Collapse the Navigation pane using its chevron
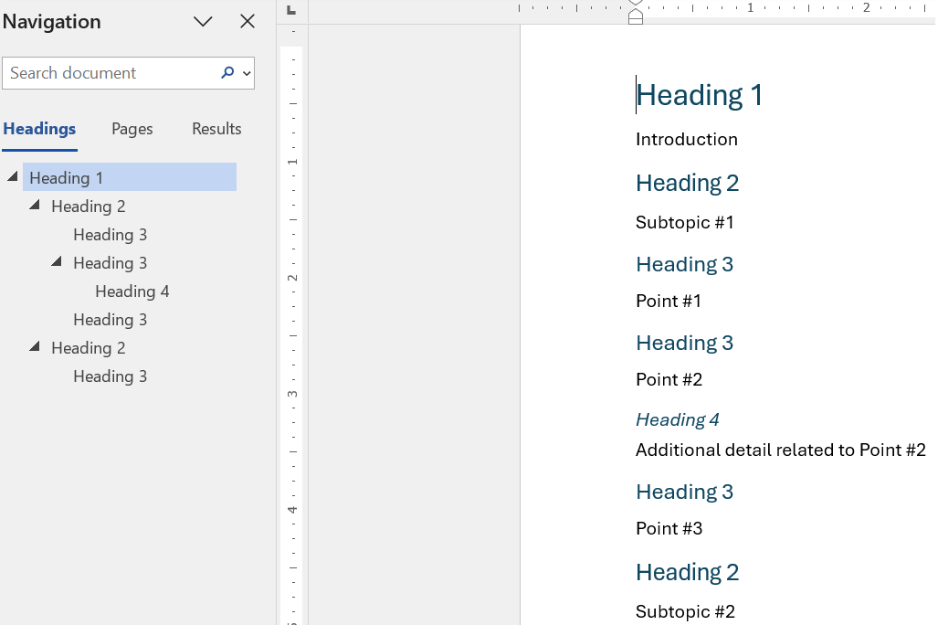The width and height of the screenshot is (936, 625). pos(202,21)
